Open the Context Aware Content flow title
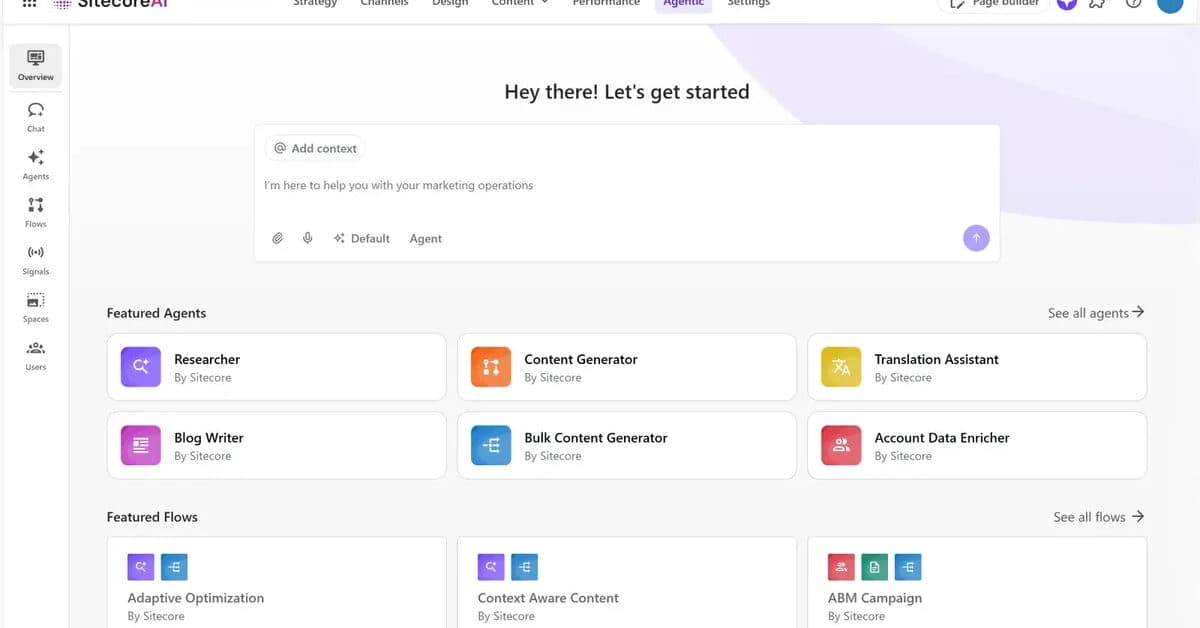The width and height of the screenshot is (1200, 628). coord(548,598)
